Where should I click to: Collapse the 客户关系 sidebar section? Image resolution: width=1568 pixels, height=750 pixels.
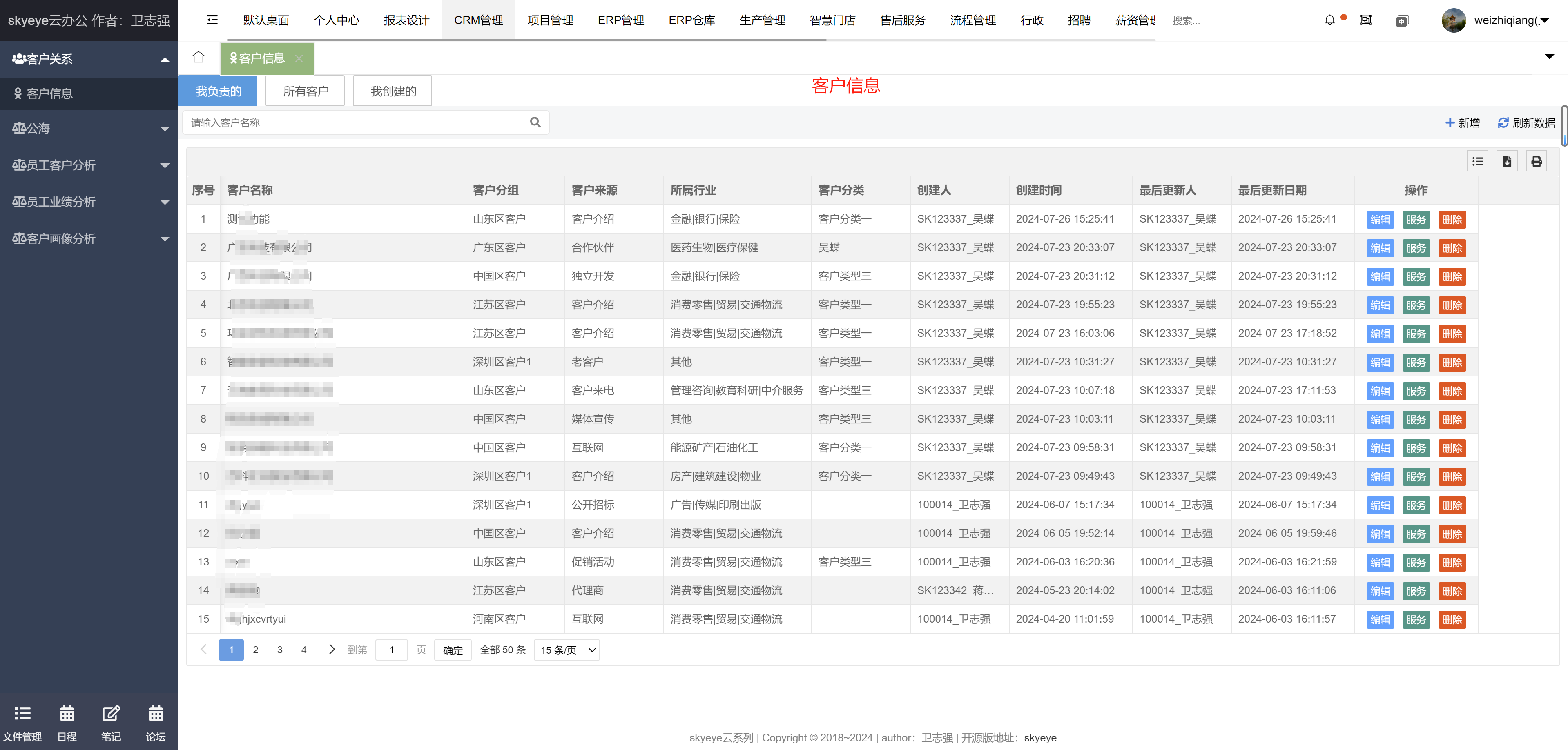click(x=89, y=59)
